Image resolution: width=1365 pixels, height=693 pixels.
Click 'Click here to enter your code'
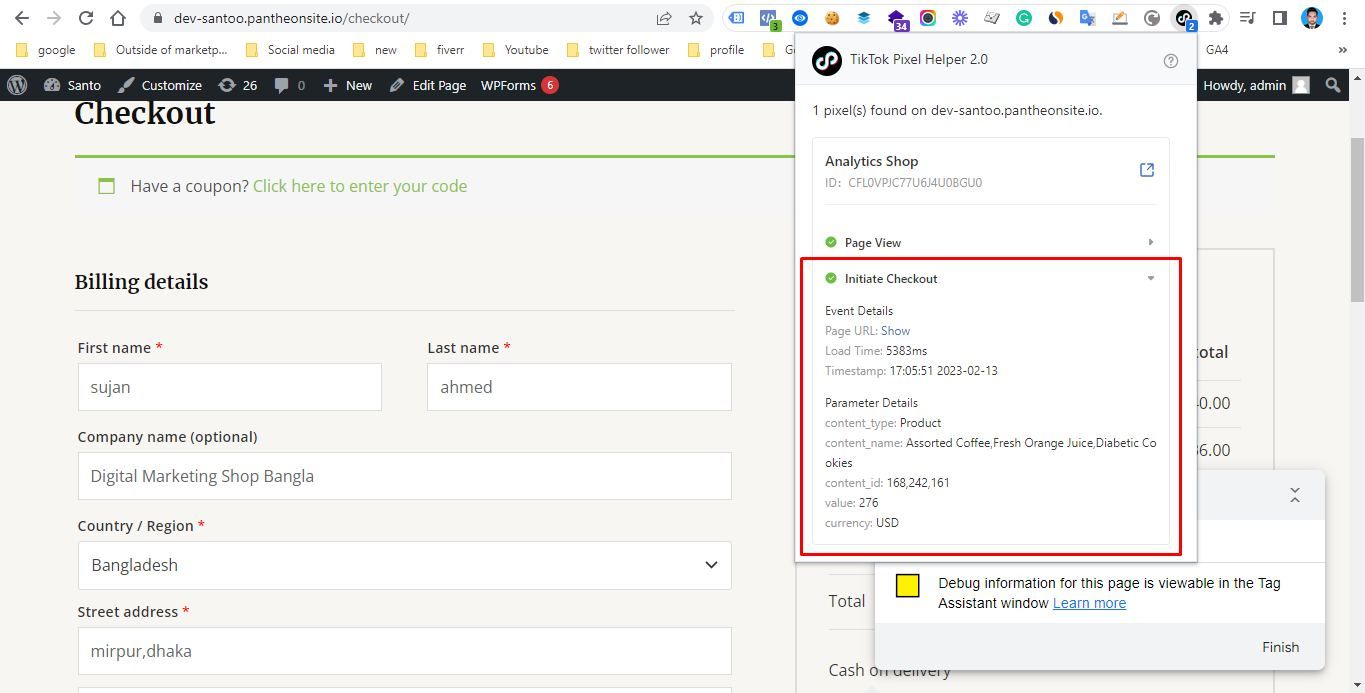[360, 186]
